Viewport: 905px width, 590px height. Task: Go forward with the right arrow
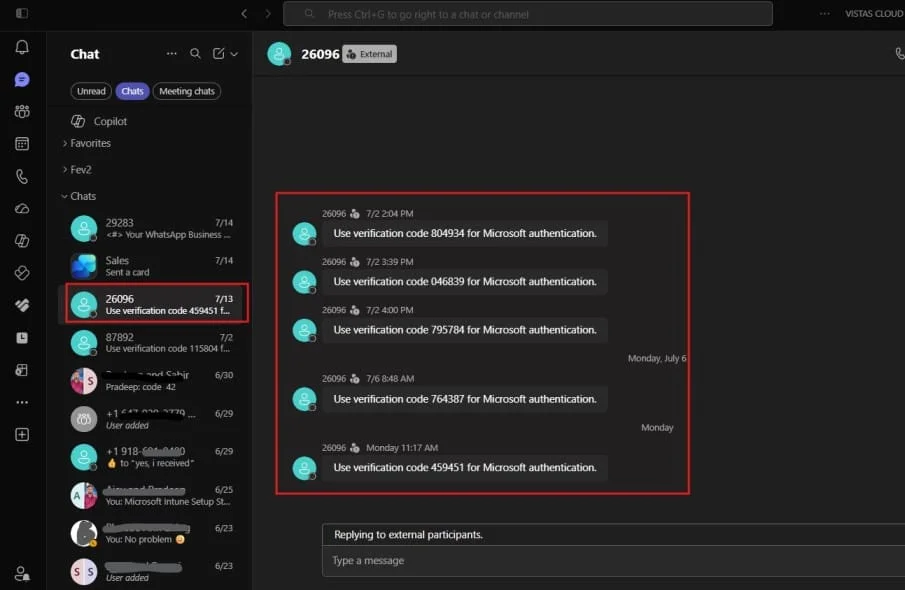(x=268, y=13)
